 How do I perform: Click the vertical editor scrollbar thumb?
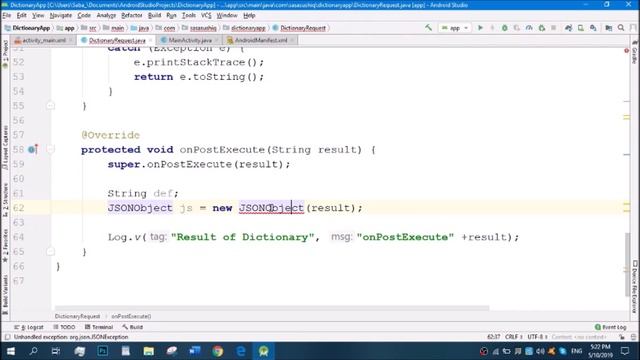pyautogui.click(x=627, y=264)
